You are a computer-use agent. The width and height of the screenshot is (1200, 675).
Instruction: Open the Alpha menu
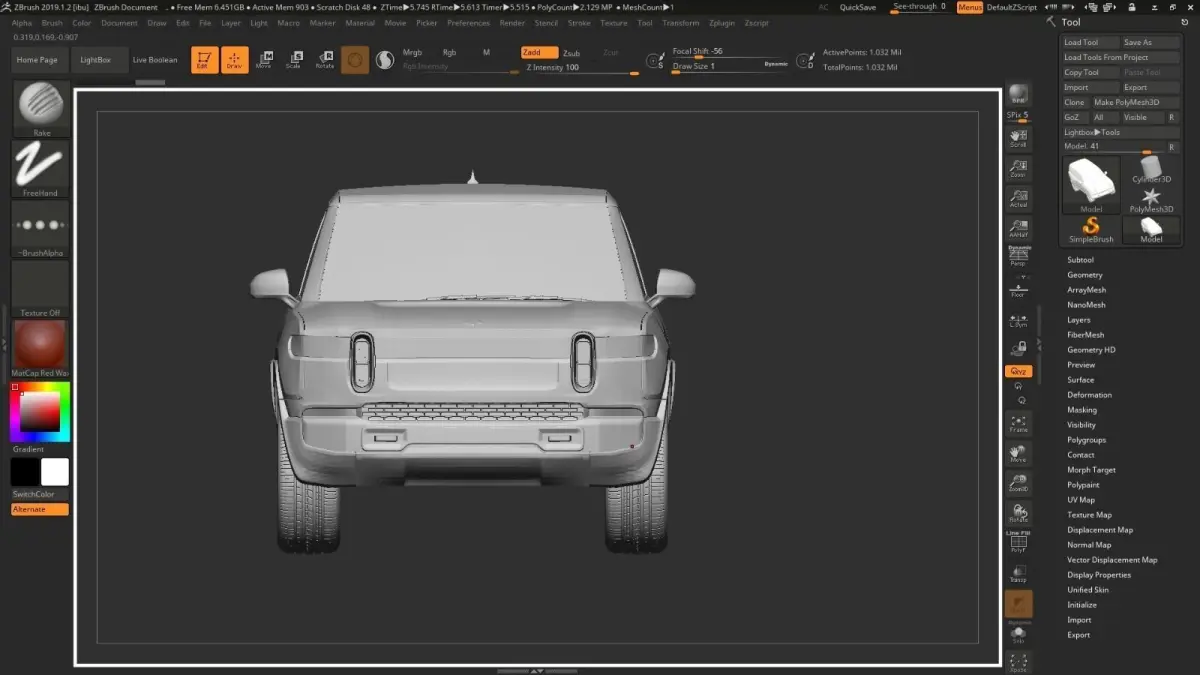(22, 22)
